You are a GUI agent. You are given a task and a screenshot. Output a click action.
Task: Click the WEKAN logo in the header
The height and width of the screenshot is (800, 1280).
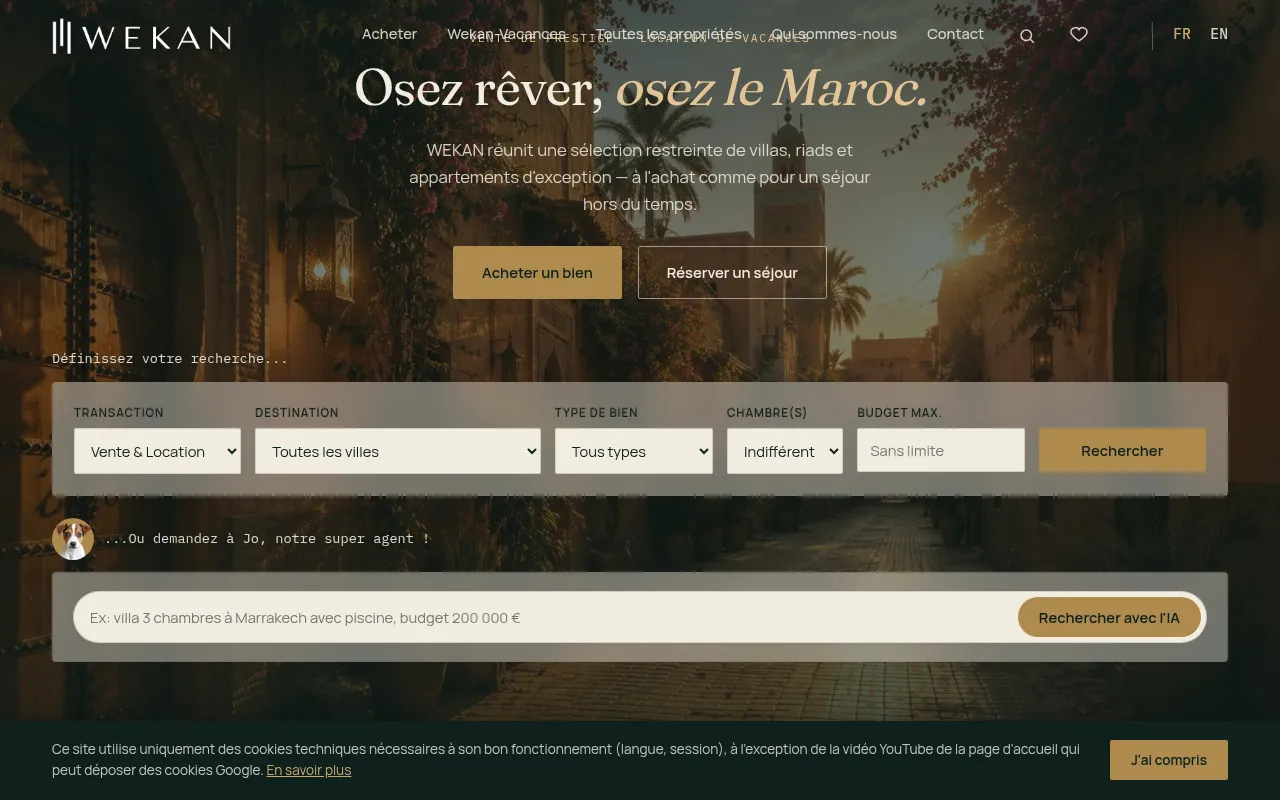tap(142, 36)
